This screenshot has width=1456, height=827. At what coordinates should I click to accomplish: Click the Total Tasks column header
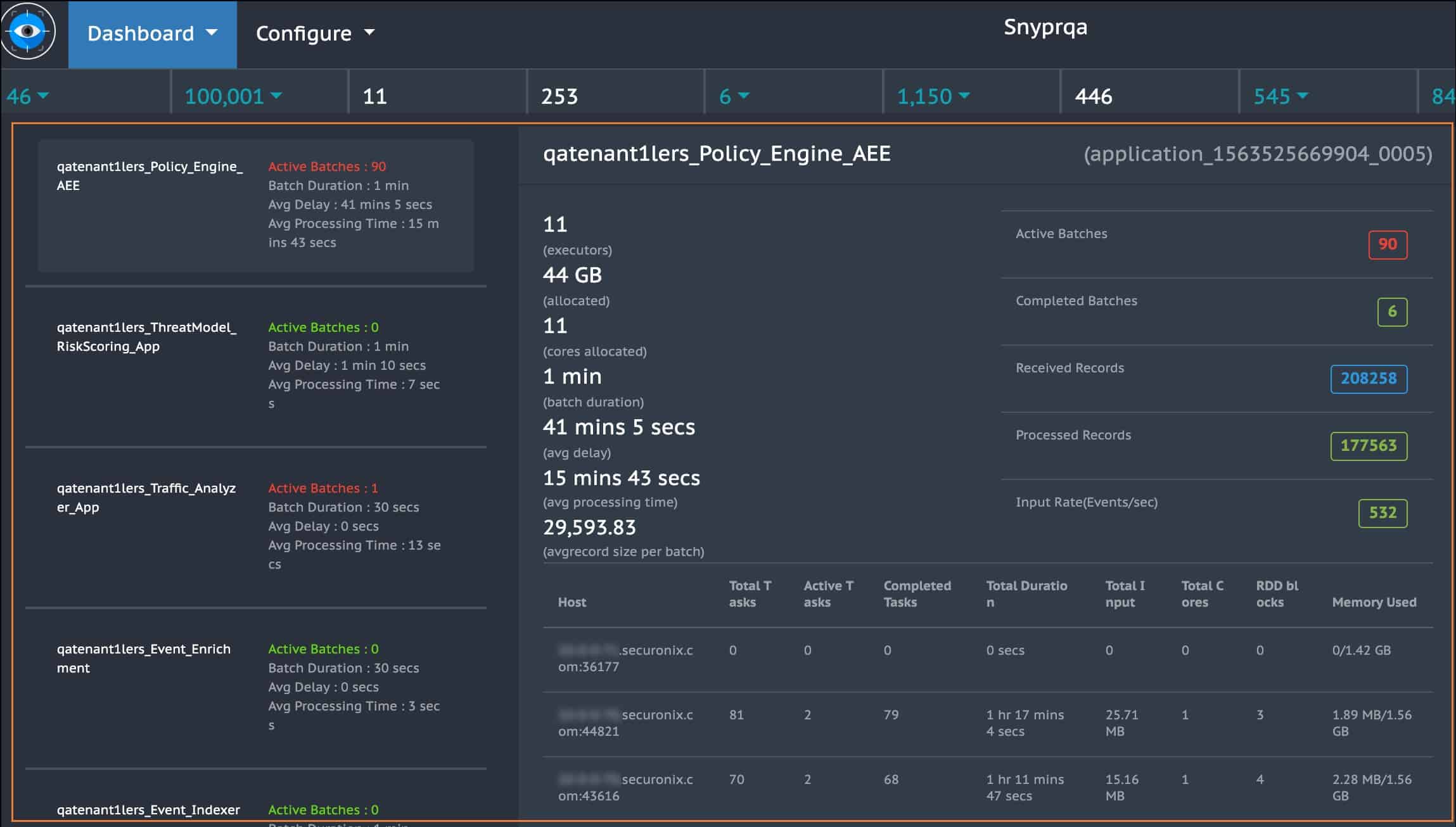point(750,594)
